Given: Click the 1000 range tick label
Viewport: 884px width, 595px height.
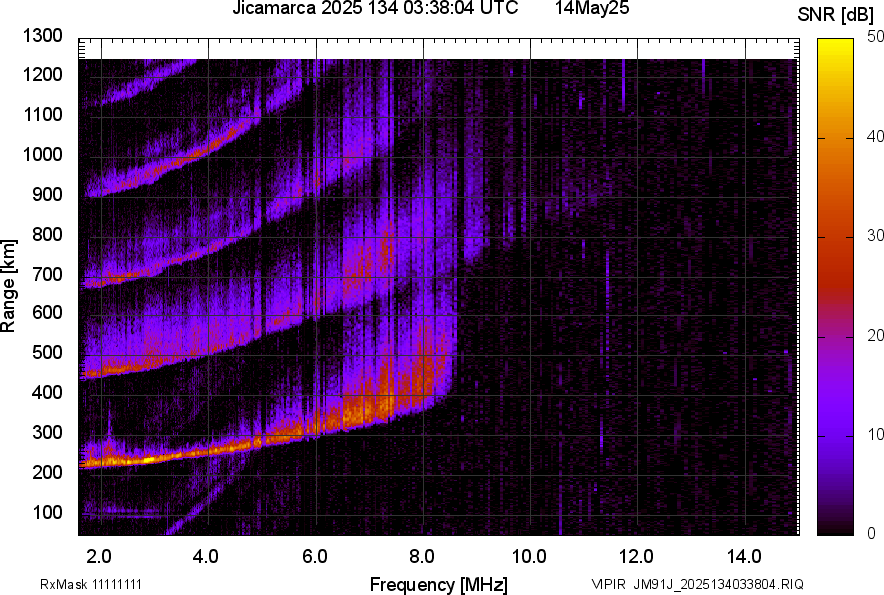Looking at the screenshot, I should 42,154.
